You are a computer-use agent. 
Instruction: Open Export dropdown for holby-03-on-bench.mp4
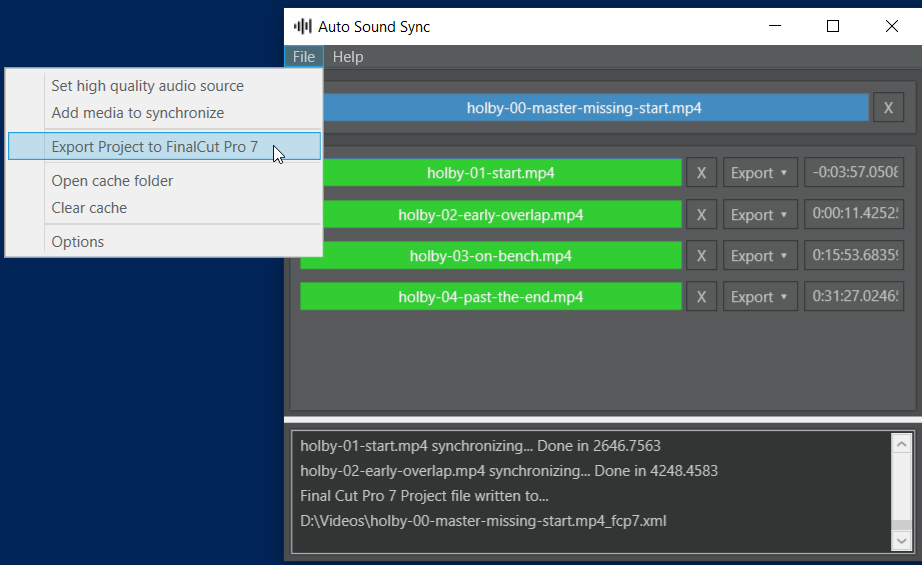tap(760, 256)
